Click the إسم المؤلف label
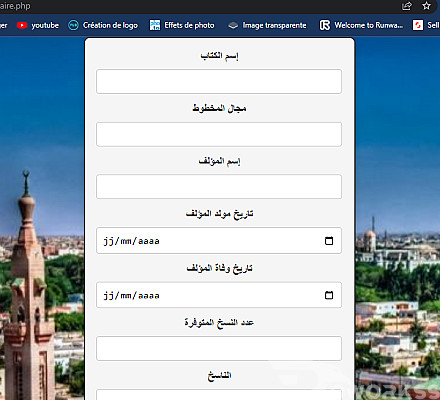Viewport: 440px width, 400px height. tap(219, 161)
